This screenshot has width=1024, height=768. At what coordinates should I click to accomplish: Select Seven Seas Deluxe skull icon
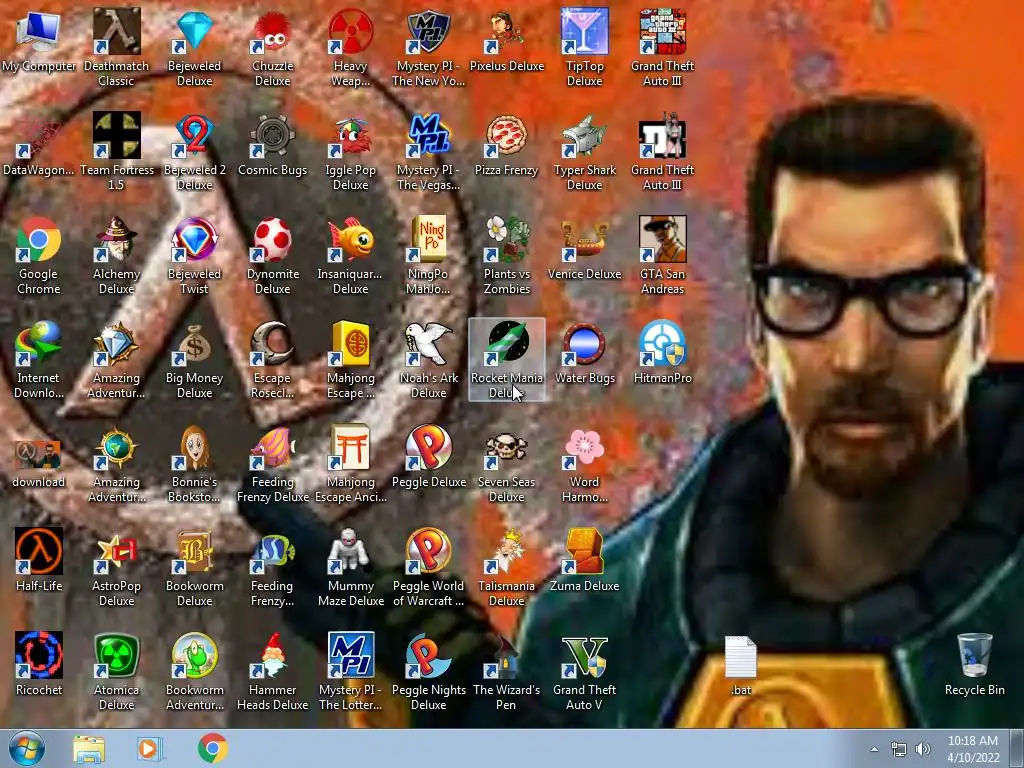pos(507,447)
